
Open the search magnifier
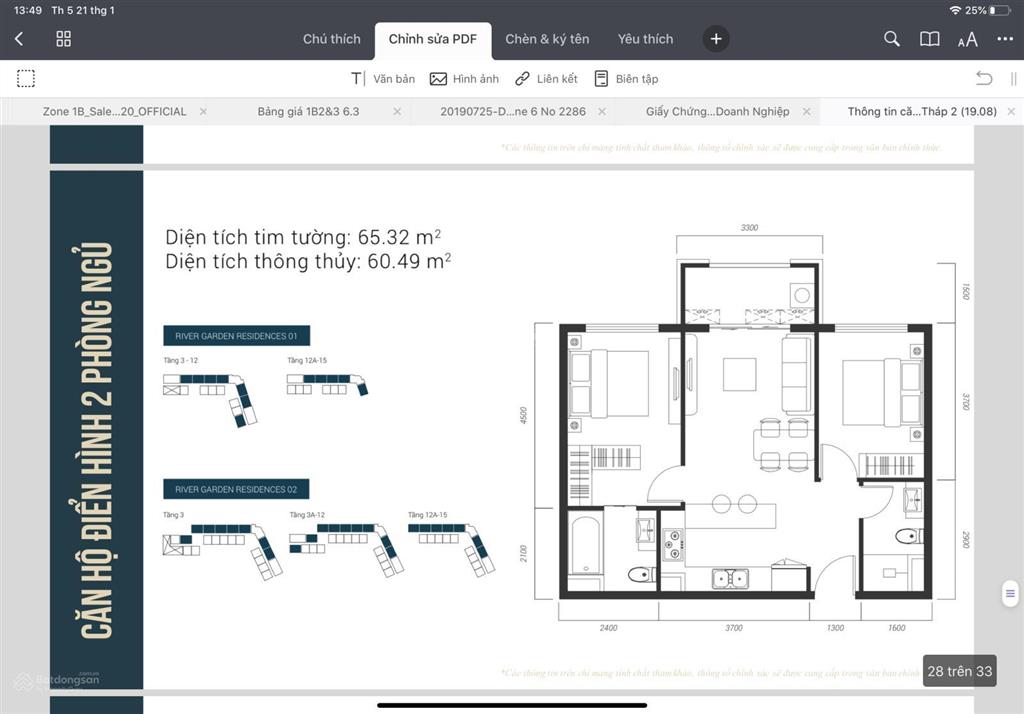pos(891,39)
